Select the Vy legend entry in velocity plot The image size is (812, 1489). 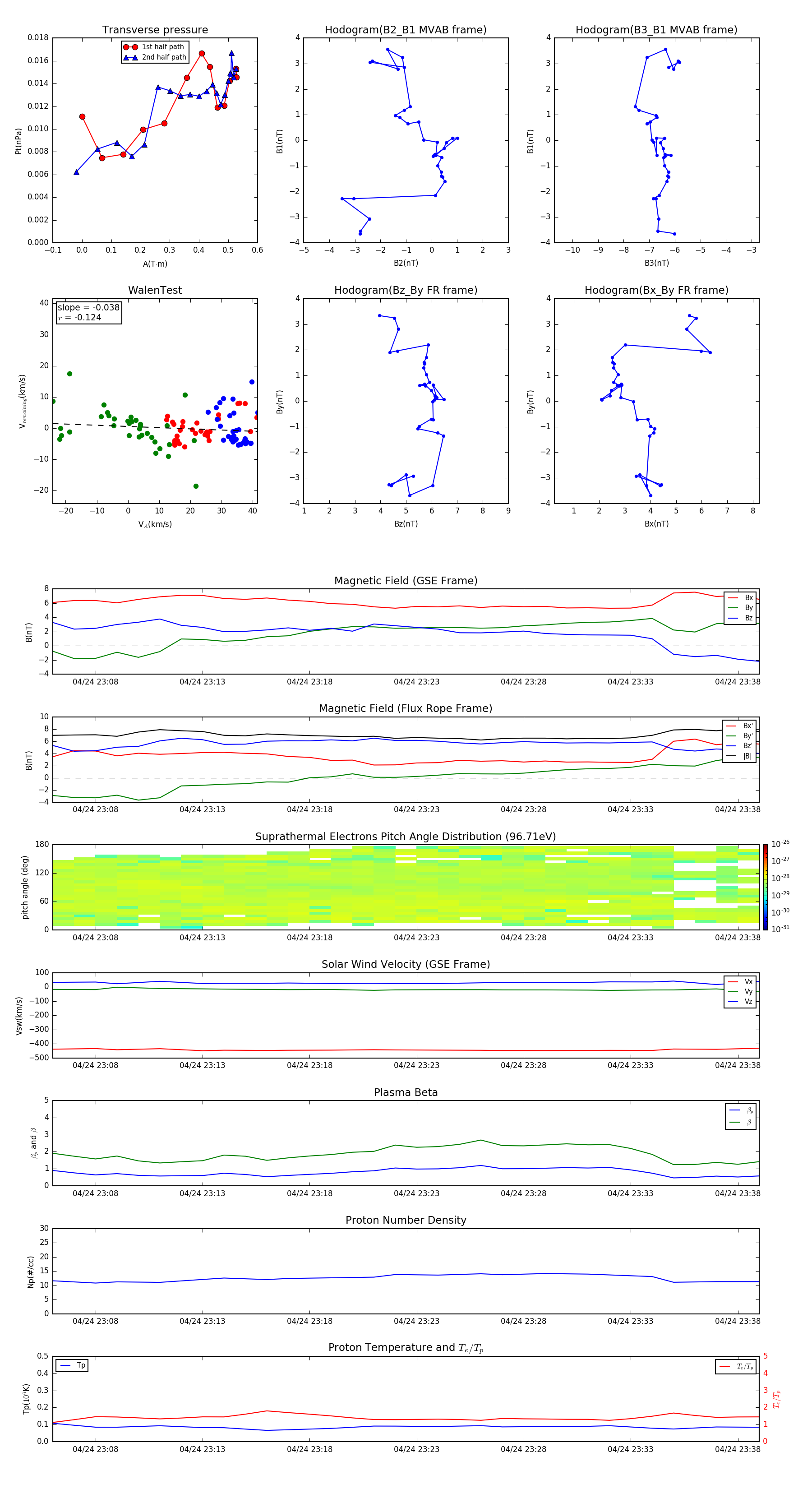pyautogui.click(x=740, y=991)
